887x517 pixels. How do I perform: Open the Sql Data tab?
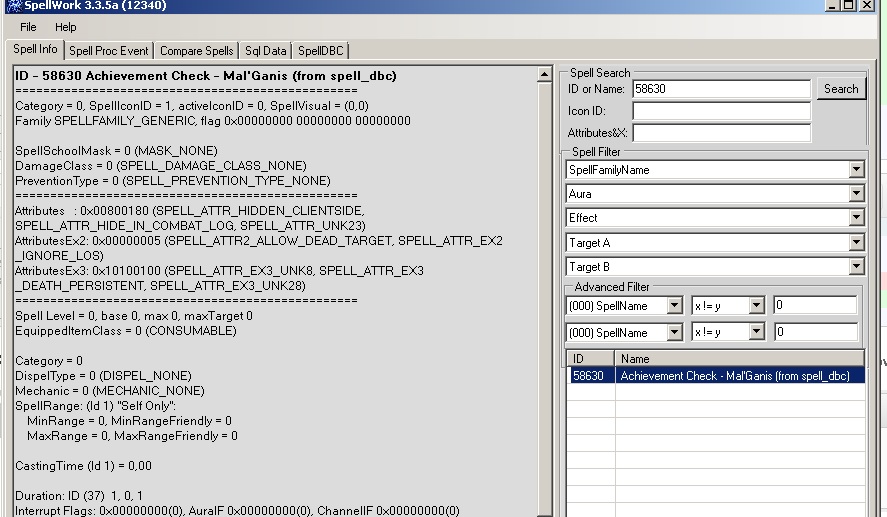(265, 51)
